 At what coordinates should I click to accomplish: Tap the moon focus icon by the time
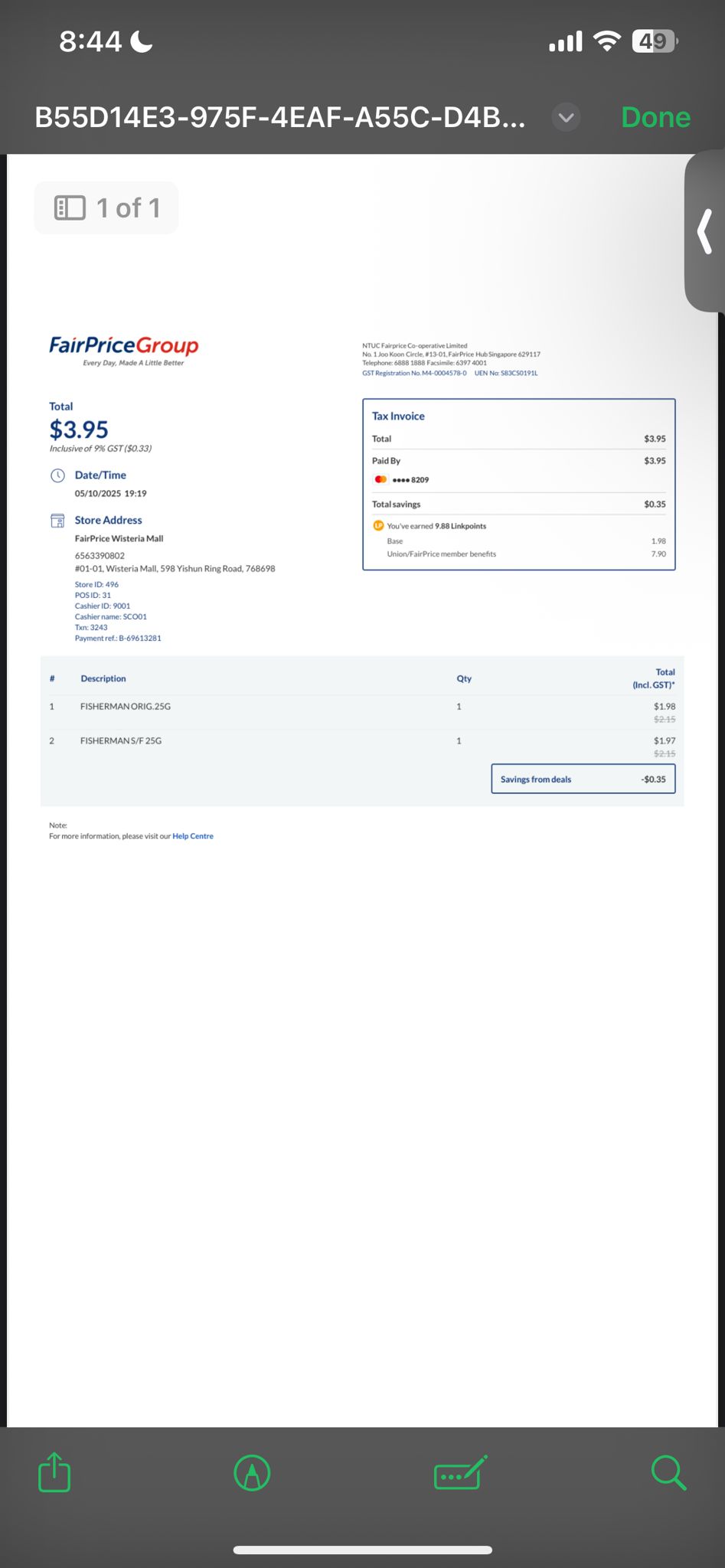[142, 41]
